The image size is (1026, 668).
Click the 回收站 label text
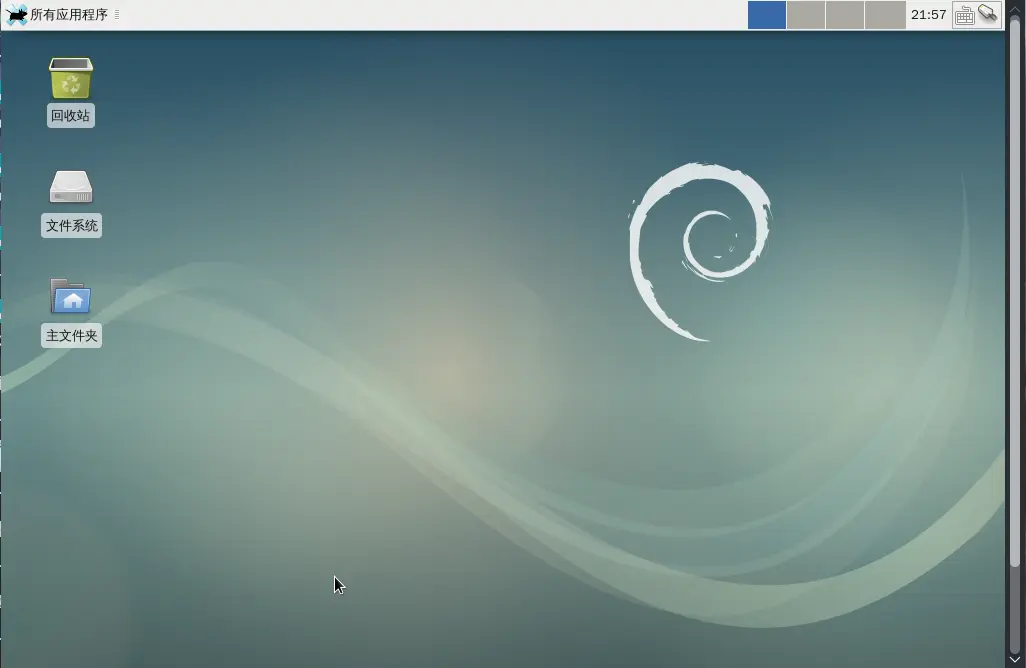71,116
